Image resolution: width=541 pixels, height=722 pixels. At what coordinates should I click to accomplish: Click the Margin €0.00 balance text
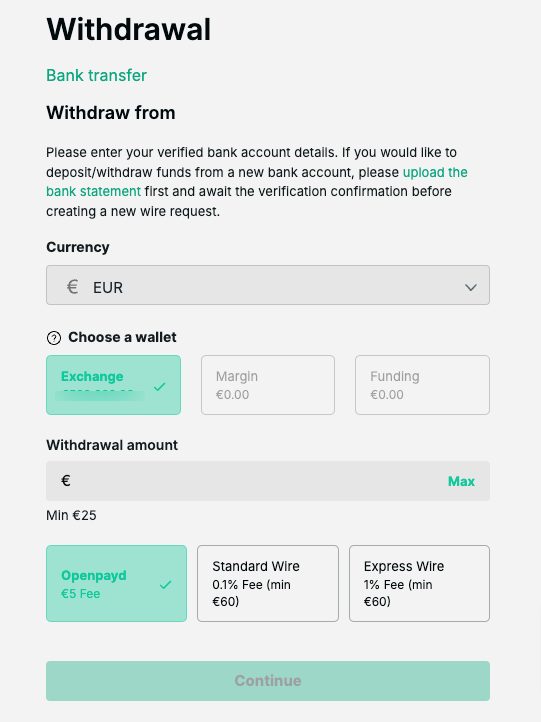pyautogui.click(x=233, y=395)
